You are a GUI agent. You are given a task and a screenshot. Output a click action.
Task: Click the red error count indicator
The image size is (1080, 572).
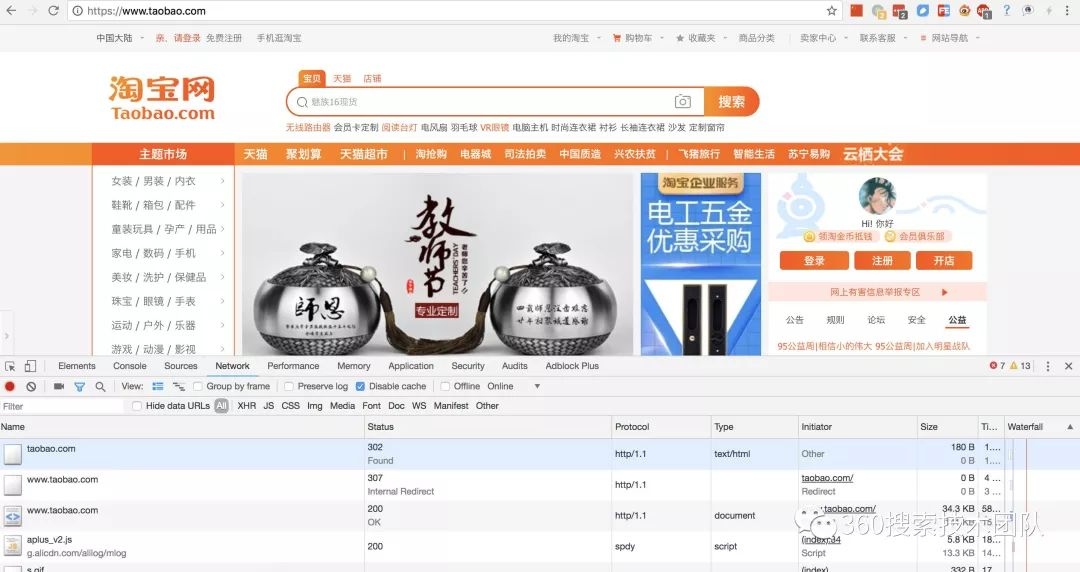click(x=997, y=366)
